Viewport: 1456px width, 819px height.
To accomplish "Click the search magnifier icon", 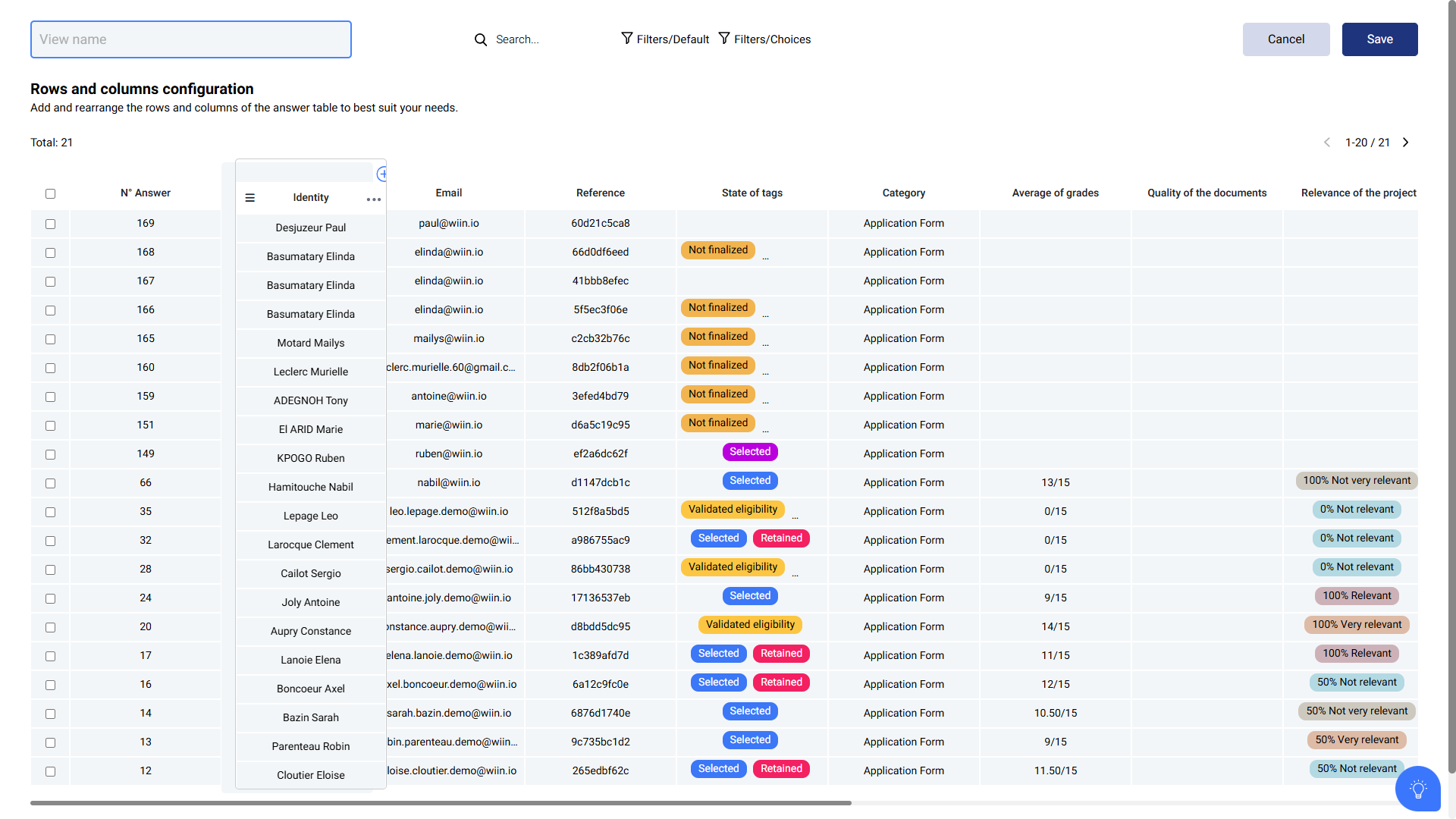I will click(481, 39).
